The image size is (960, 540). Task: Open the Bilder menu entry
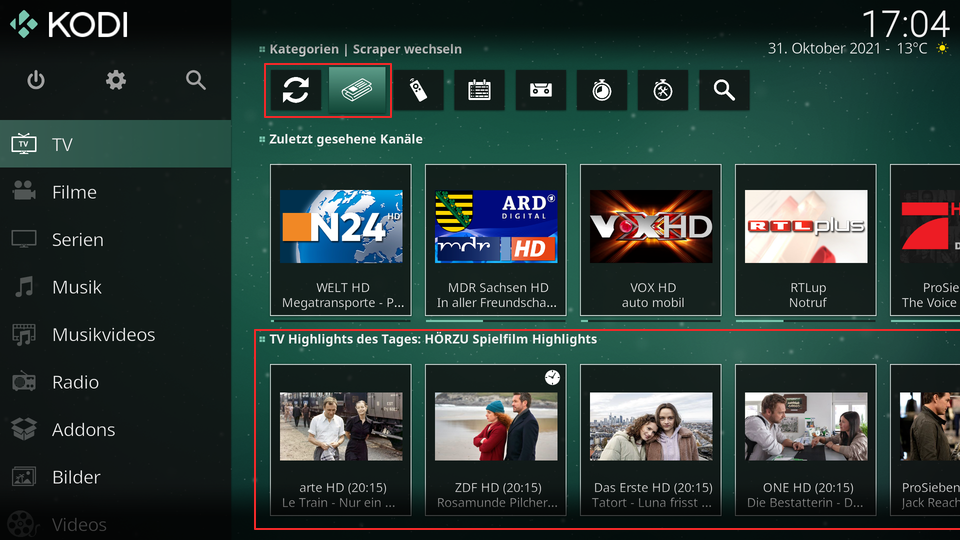[x=116, y=477]
